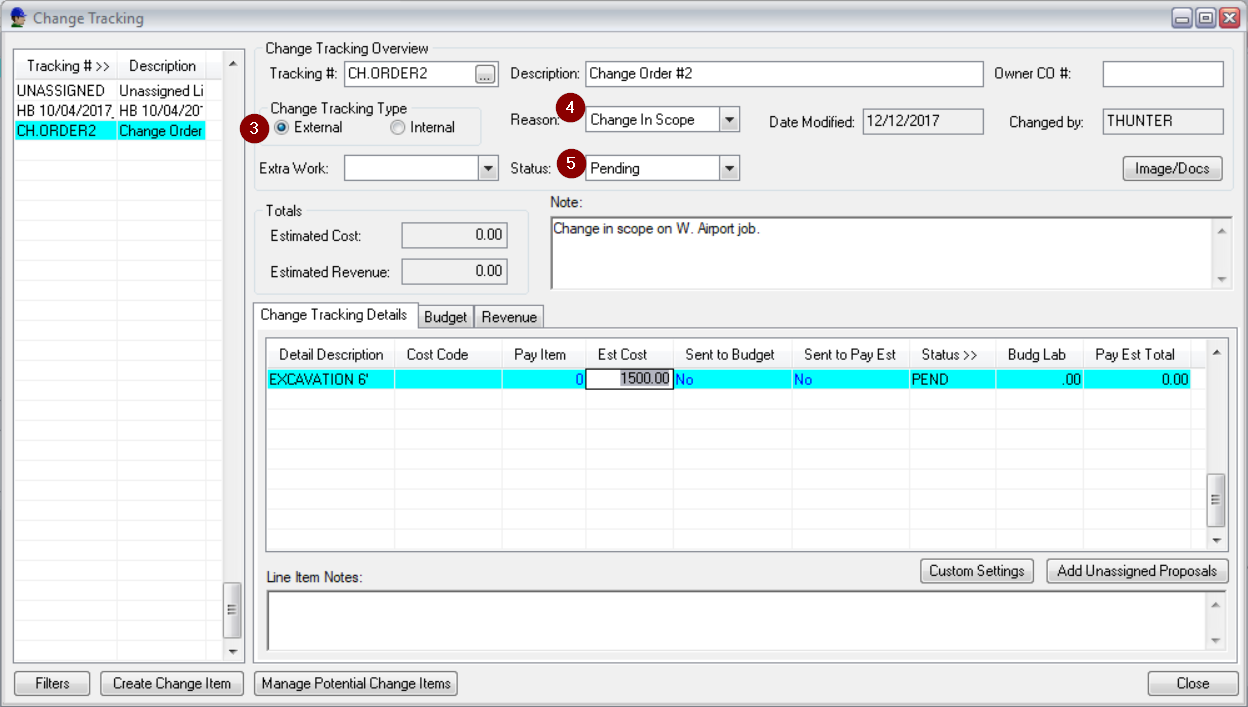
Task: Open the Filters dialog
Action: click(51, 683)
